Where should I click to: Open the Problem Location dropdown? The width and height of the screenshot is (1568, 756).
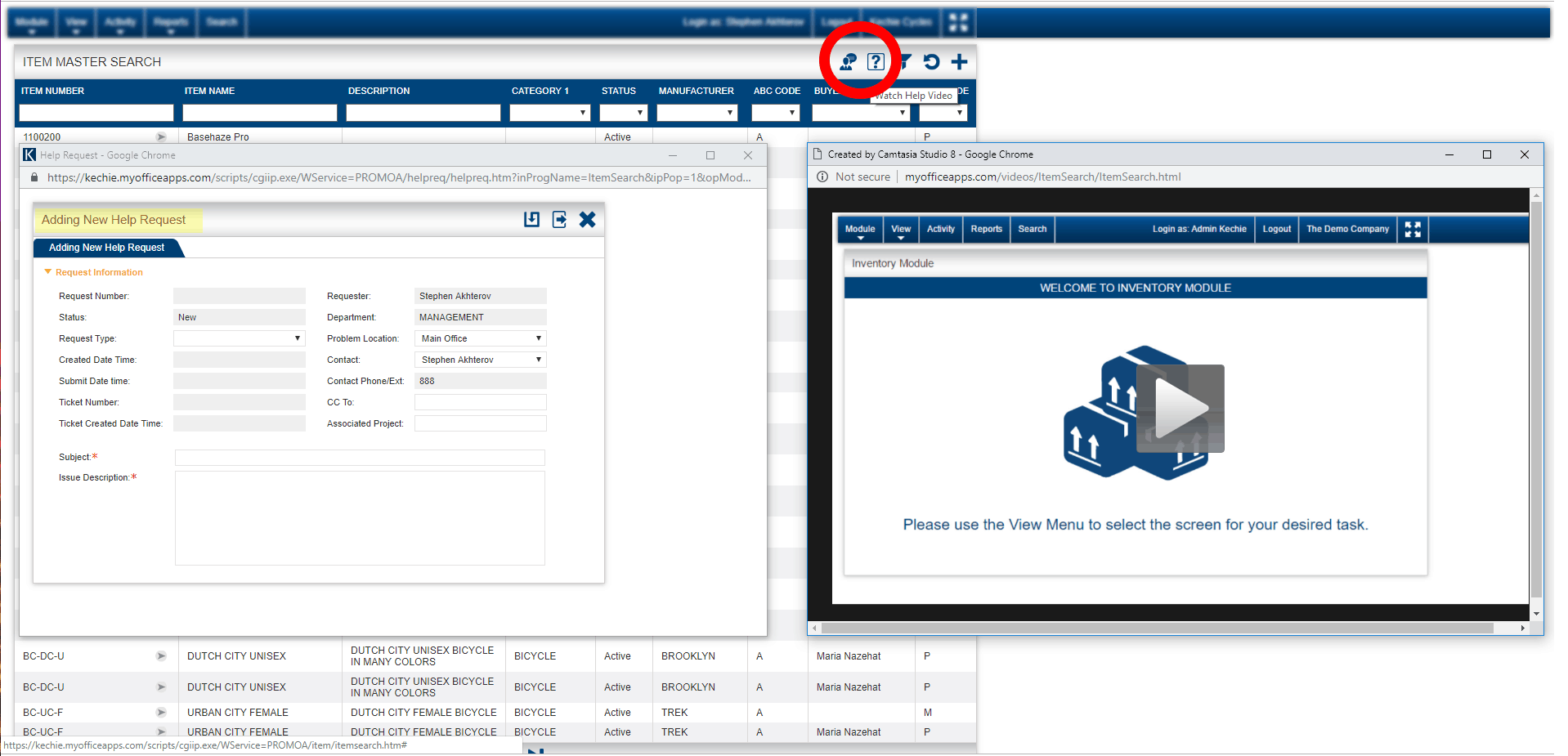point(480,338)
